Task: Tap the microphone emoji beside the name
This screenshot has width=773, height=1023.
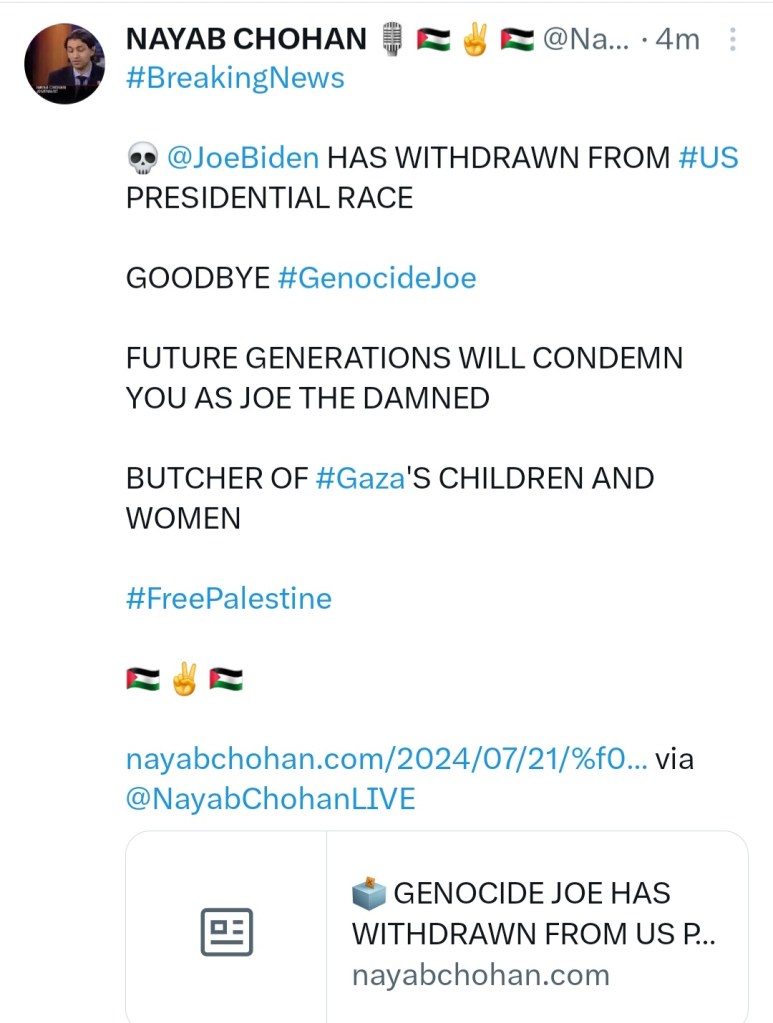Action: coord(391,40)
